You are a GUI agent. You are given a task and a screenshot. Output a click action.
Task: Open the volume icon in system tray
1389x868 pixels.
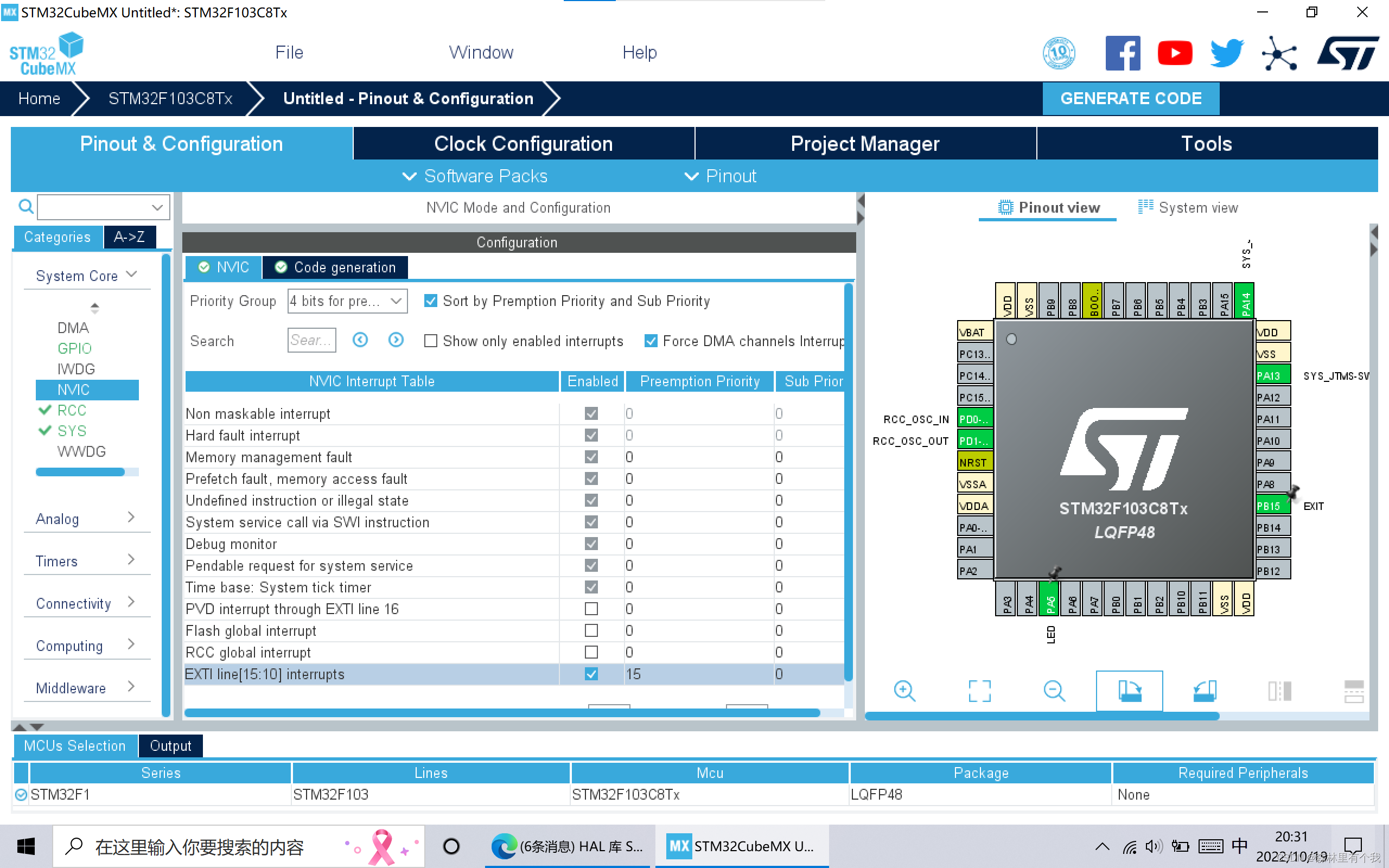(x=1153, y=846)
